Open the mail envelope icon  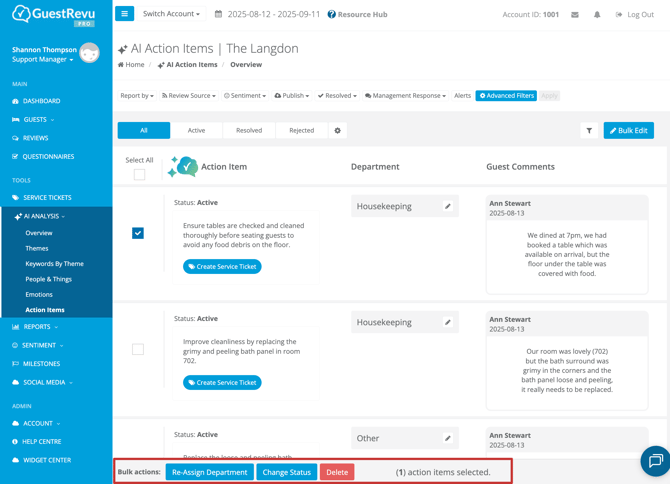(575, 15)
